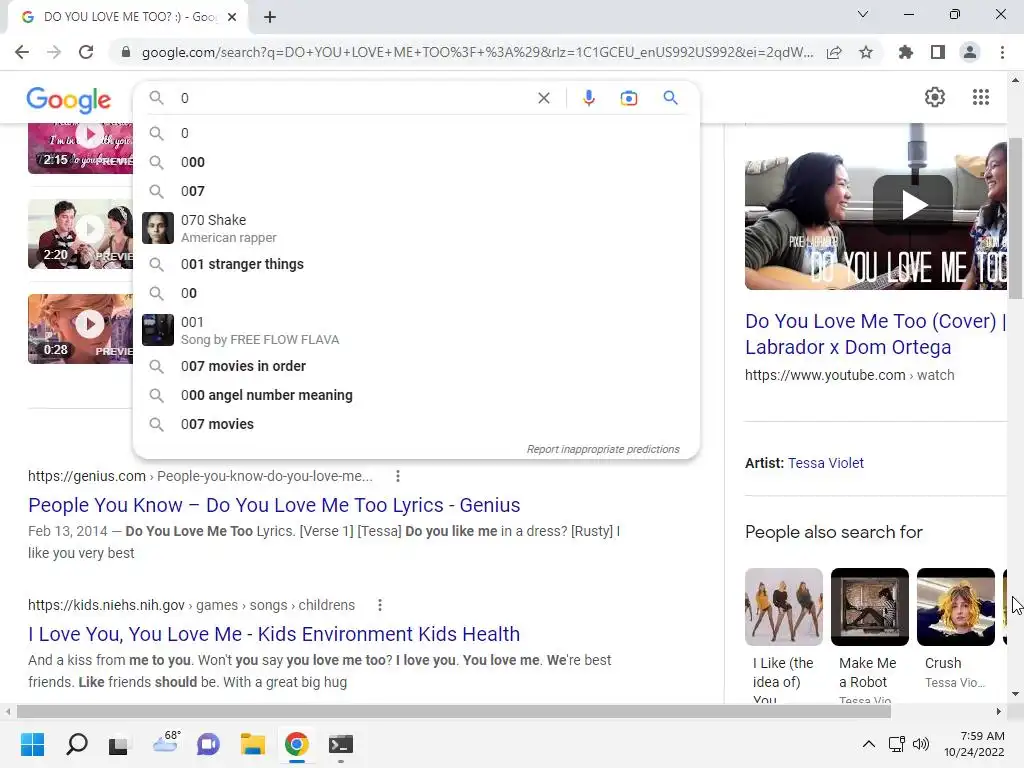Go back to the previous page
Image resolution: width=1024 pixels, height=768 pixels.
click(22, 52)
